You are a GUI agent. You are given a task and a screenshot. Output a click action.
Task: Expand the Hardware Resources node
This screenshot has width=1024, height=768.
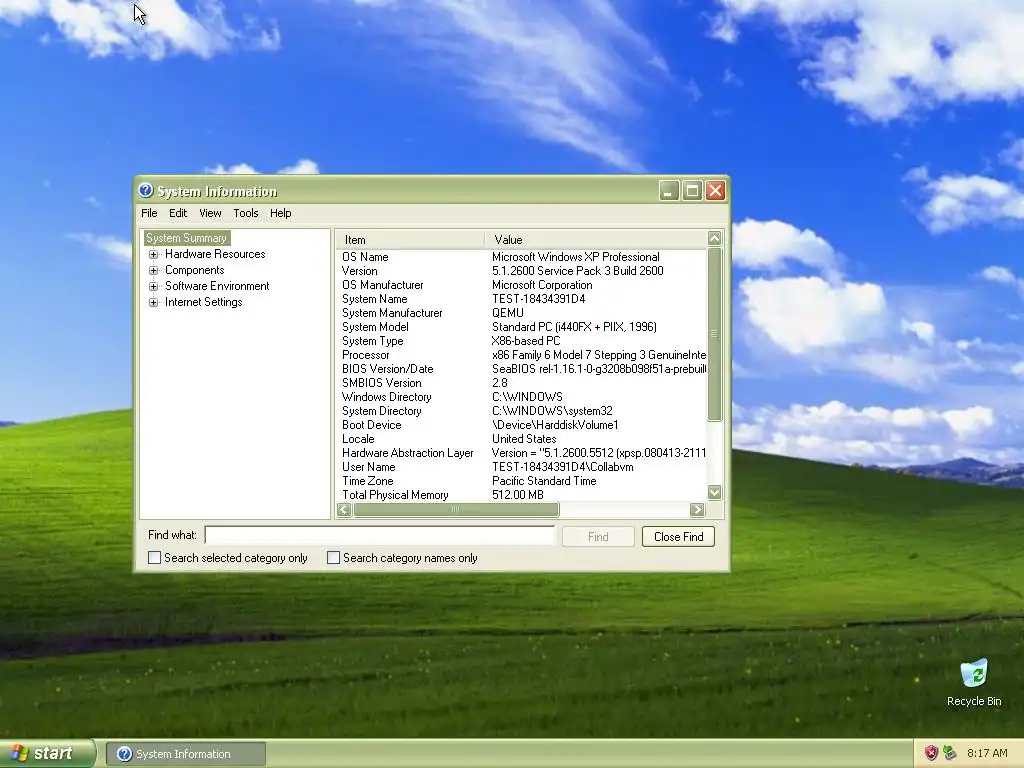pyautogui.click(x=153, y=254)
